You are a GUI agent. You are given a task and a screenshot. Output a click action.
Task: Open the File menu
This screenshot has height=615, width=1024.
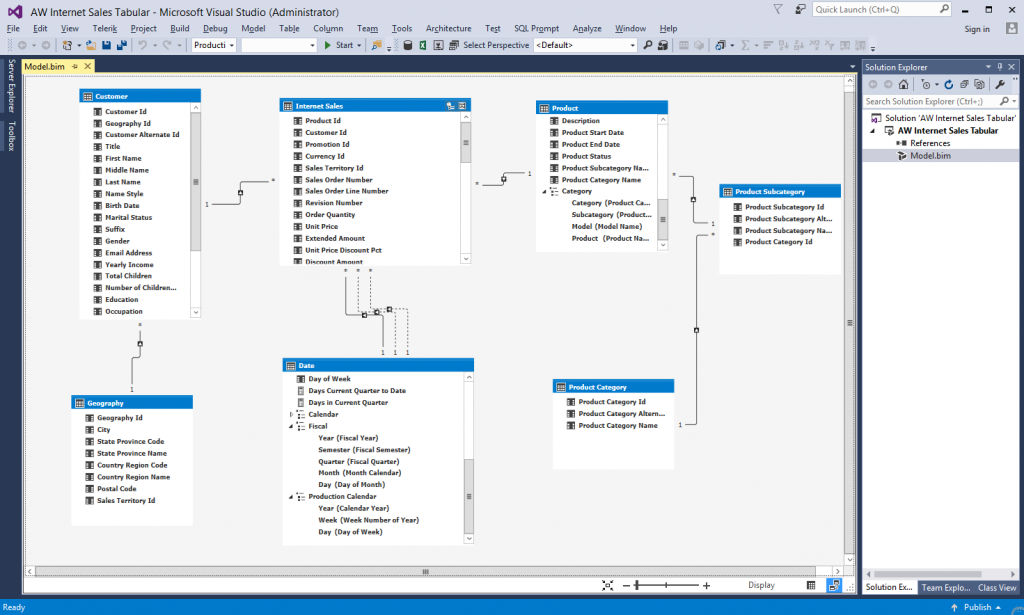(x=13, y=28)
